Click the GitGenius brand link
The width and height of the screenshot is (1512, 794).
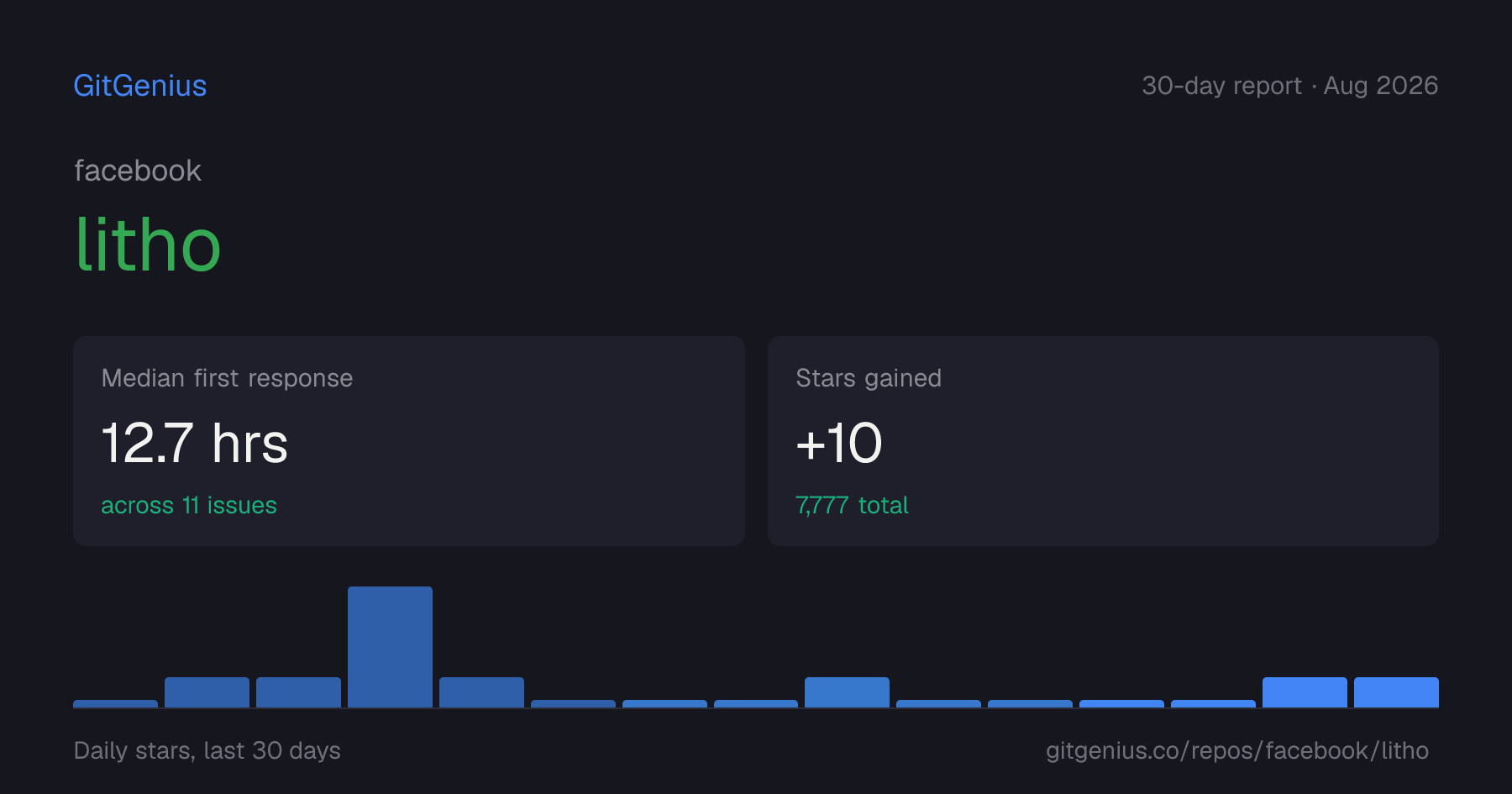click(x=140, y=86)
